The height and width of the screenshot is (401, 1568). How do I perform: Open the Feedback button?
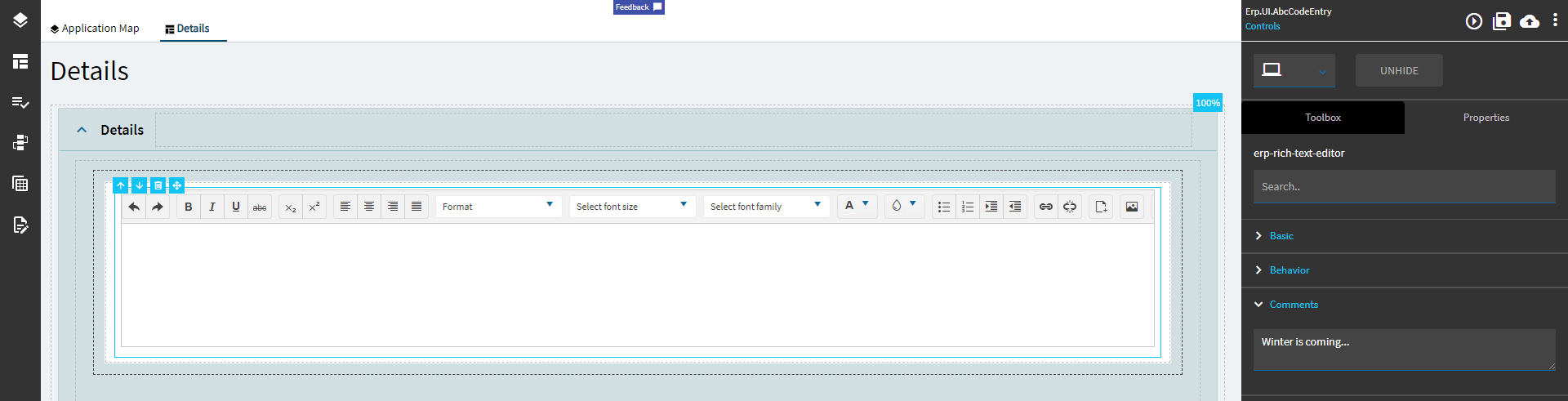coord(639,7)
